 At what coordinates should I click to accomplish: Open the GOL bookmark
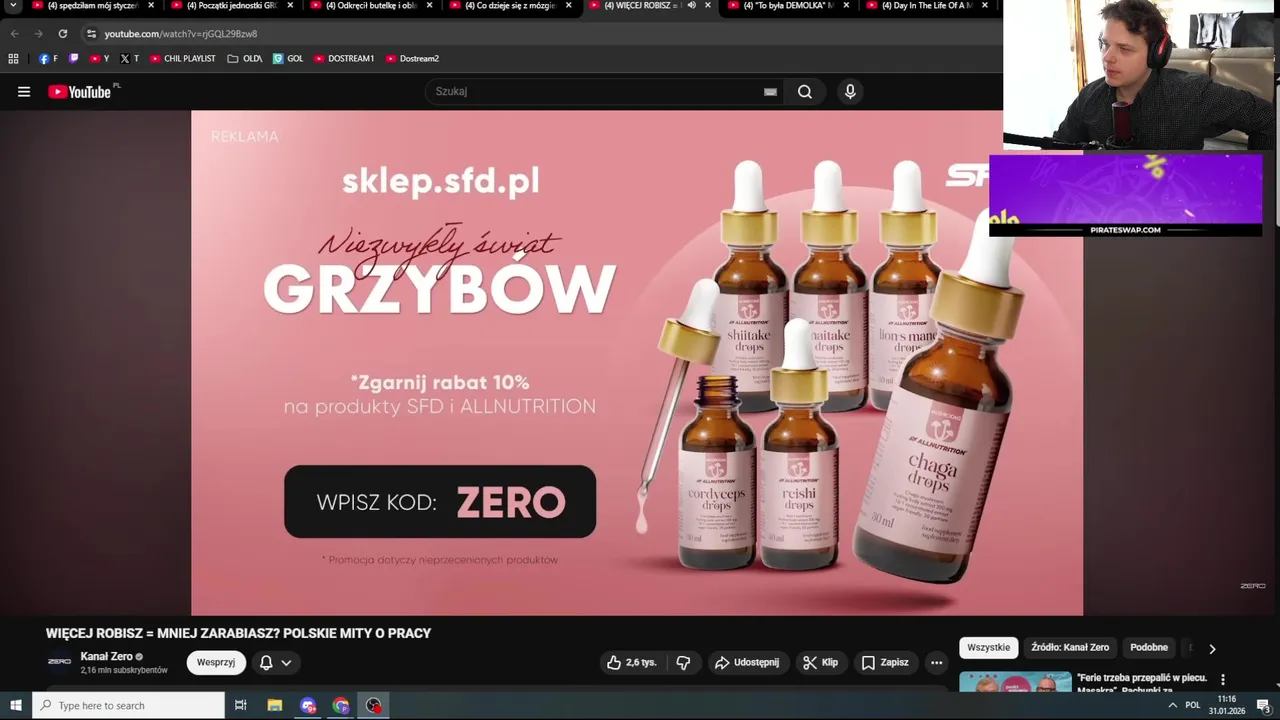288,59
